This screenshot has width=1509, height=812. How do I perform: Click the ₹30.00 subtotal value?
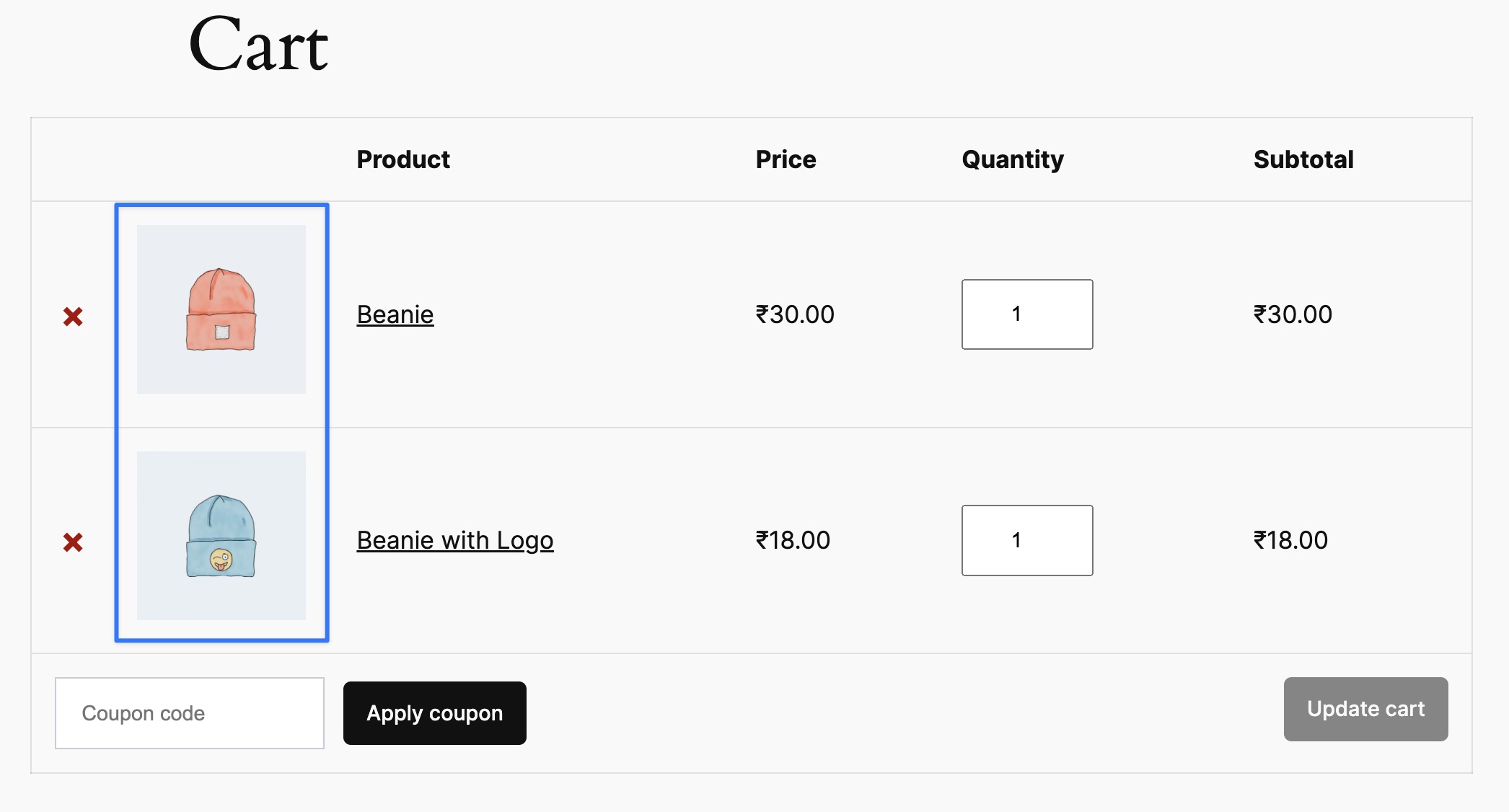pyautogui.click(x=1293, y=314)
